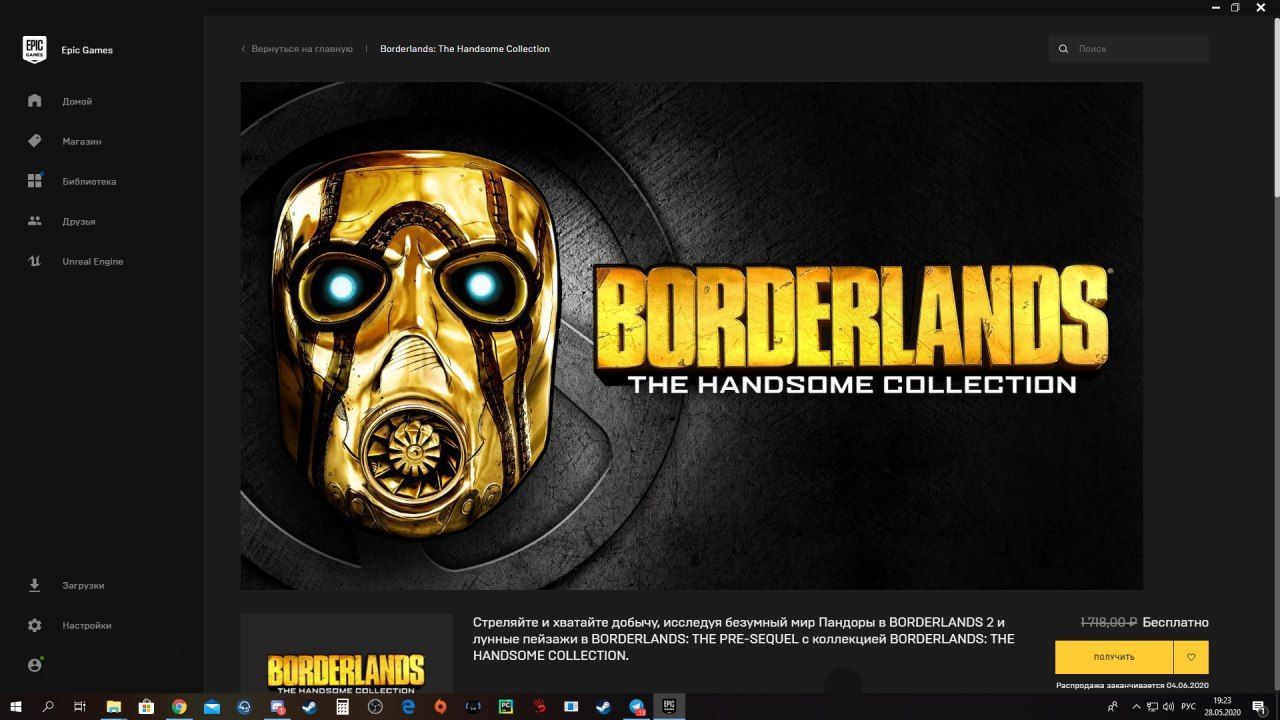Click the Epic Games Launcher taskbar icon

click(670, 706)
